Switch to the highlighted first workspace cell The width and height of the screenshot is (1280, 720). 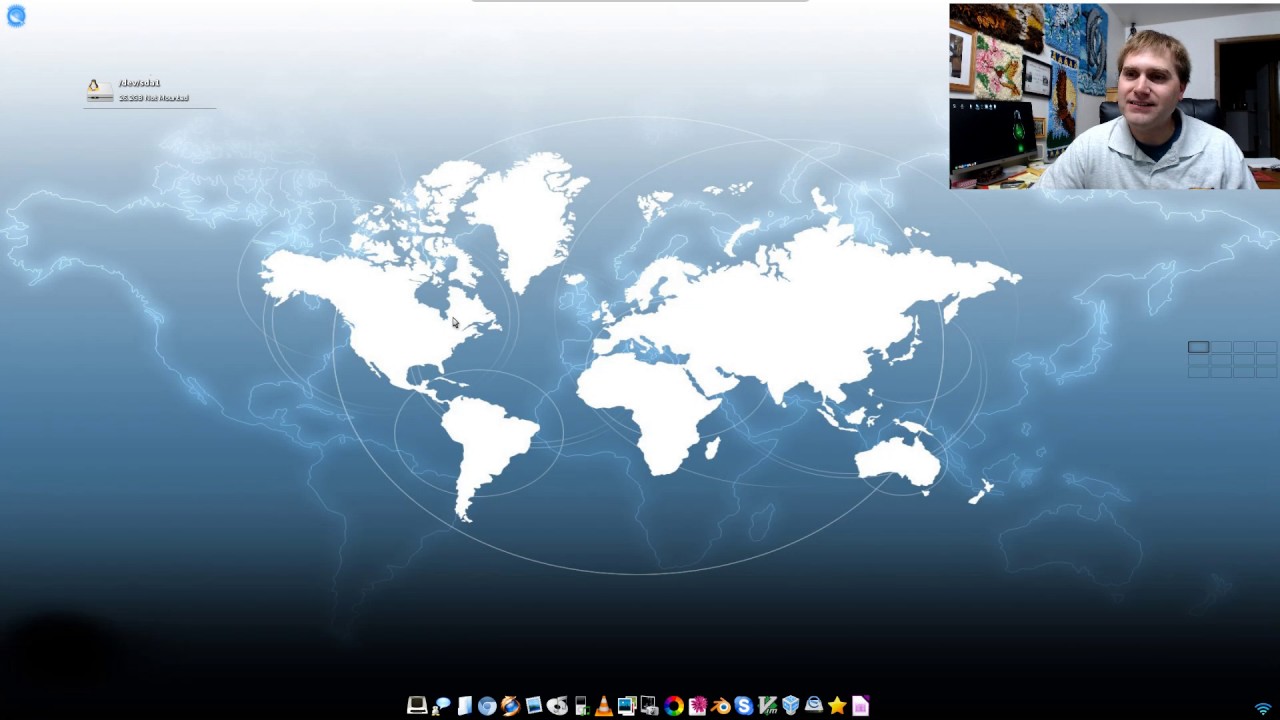point(1198,347)
